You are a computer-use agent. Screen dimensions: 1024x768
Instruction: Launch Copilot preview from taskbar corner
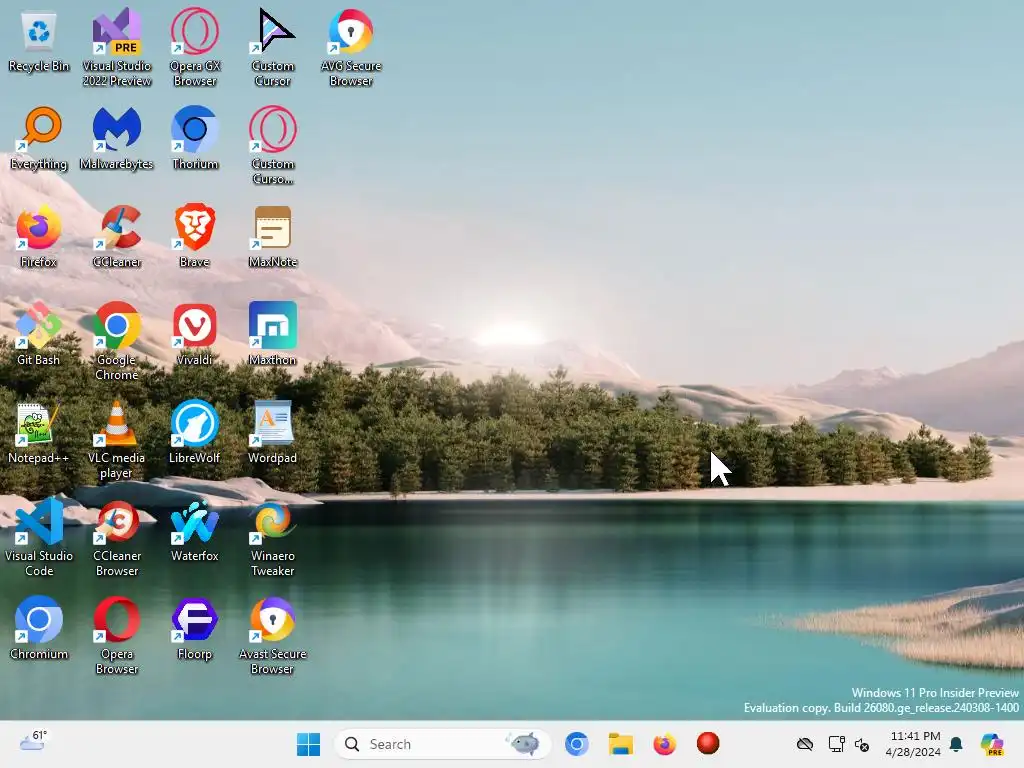(x=991, y=744)
